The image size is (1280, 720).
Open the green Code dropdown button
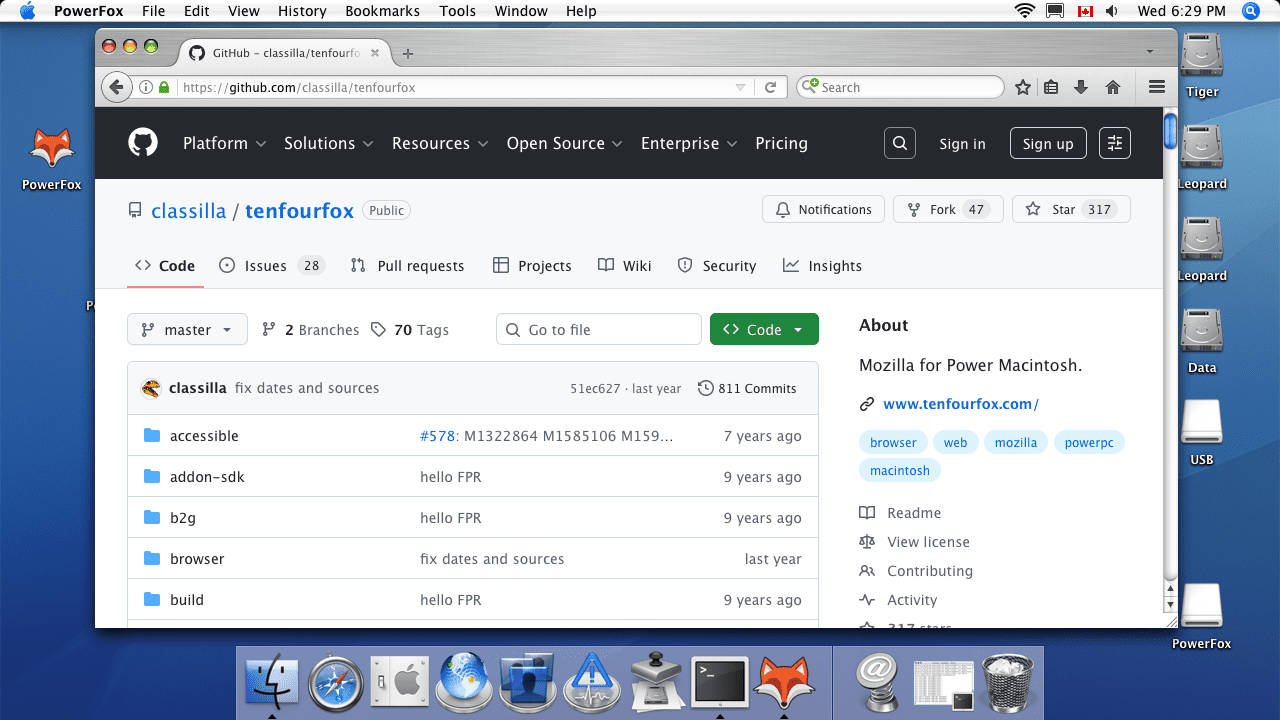(764, 330)
